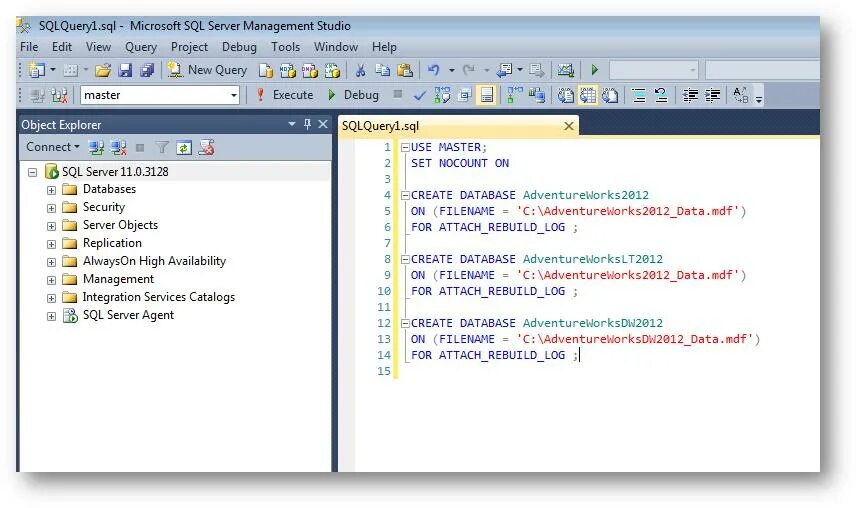
Task: Open the Undo history dropdown arrow
Action: (451, 70)
